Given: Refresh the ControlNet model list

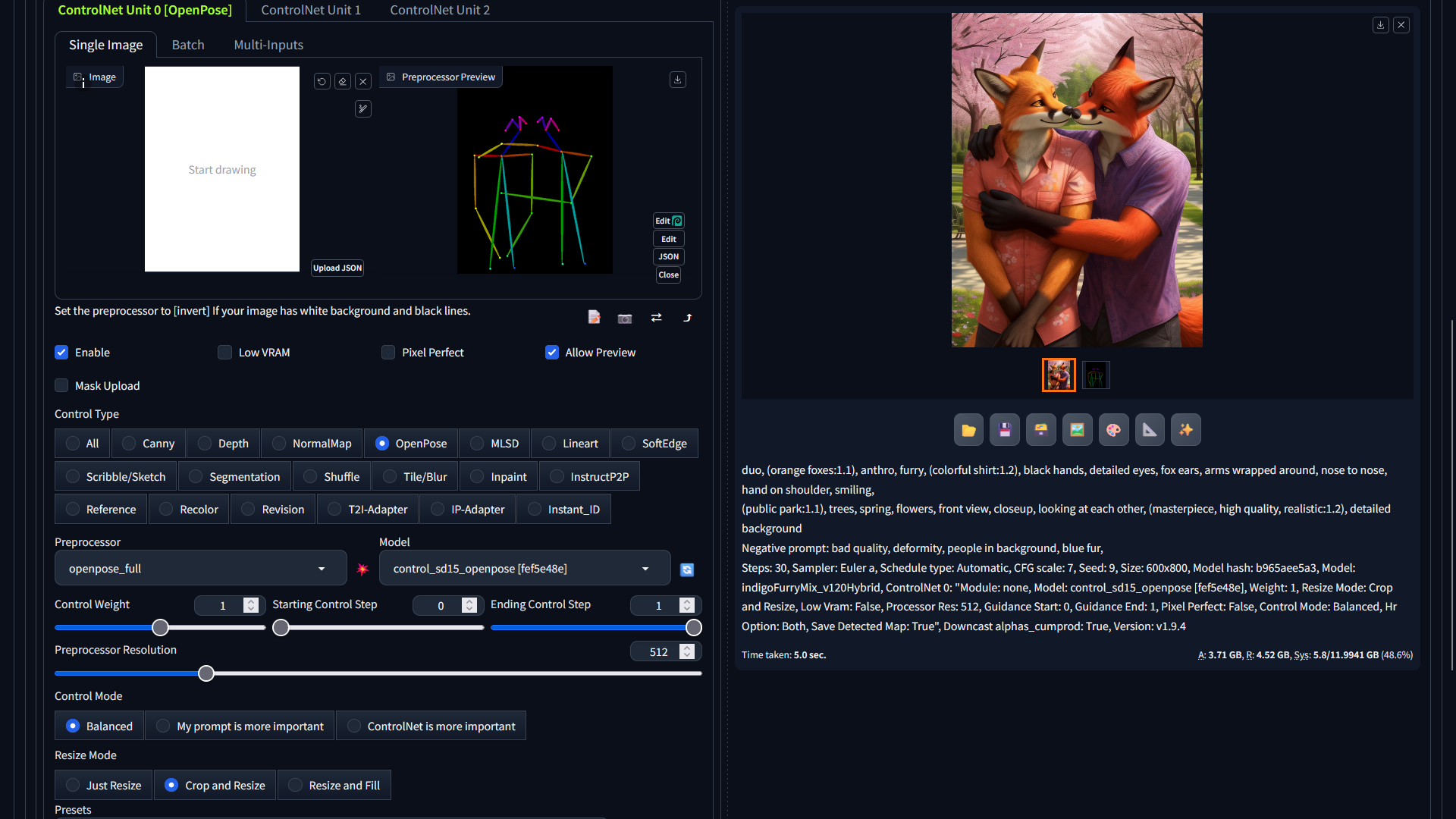Looking at the screenshot, I should pyautogui.click(x=687, y=570).
